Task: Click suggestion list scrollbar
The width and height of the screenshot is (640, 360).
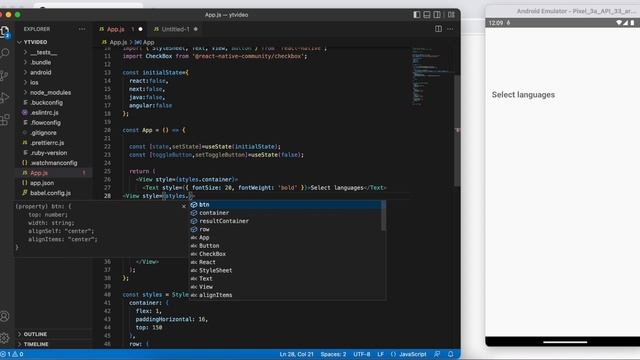Action: tap(384, 216)
